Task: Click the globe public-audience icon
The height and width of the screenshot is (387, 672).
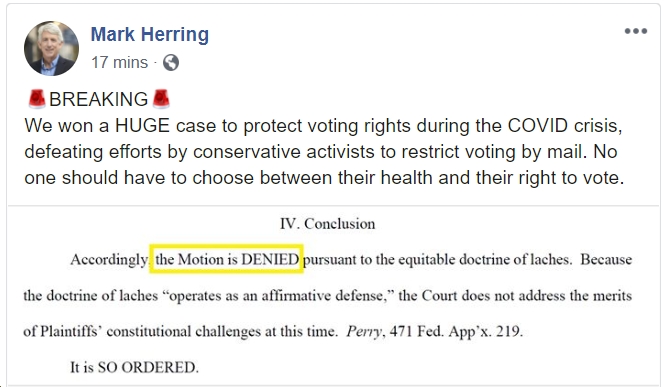Action: point(171,63)
